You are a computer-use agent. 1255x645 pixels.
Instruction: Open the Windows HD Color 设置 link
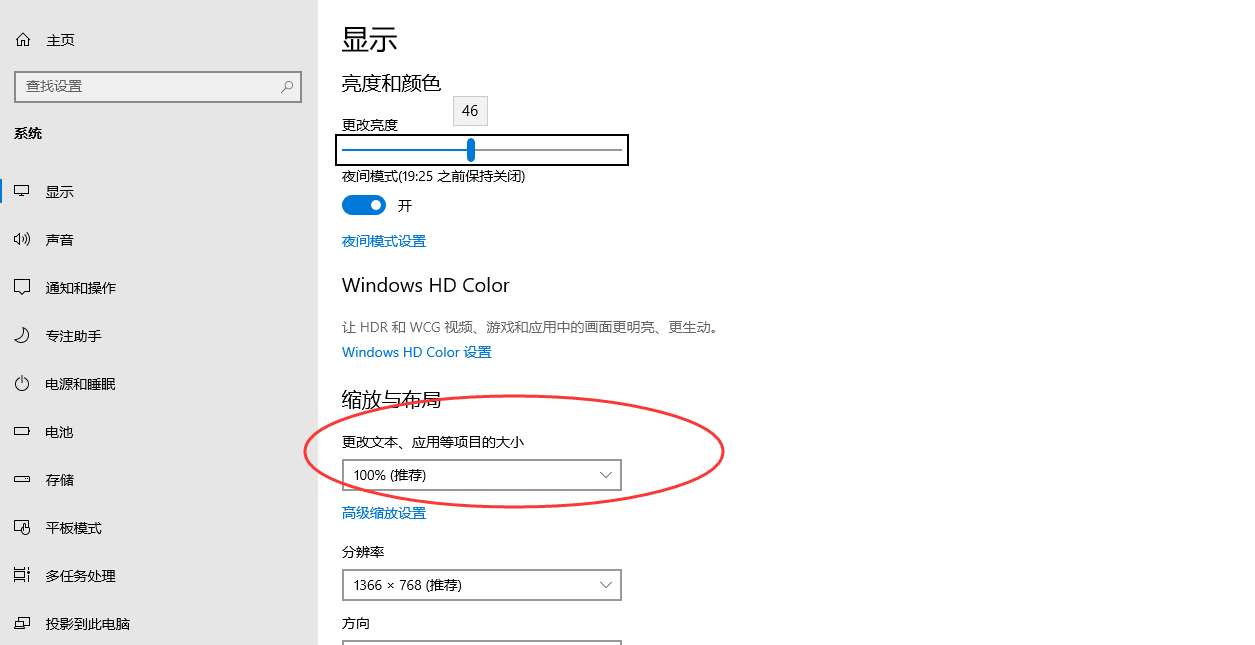pyautogui.click(x=417, y=352)
